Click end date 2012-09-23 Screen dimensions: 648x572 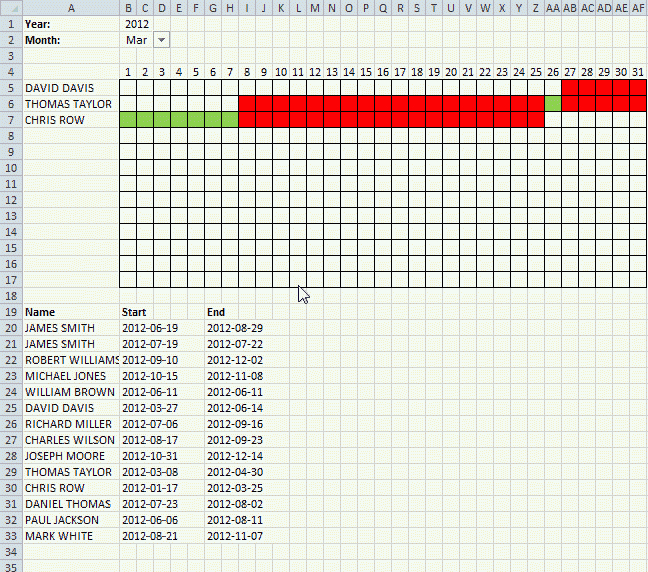pyautogui.click(x=235, y=440)
